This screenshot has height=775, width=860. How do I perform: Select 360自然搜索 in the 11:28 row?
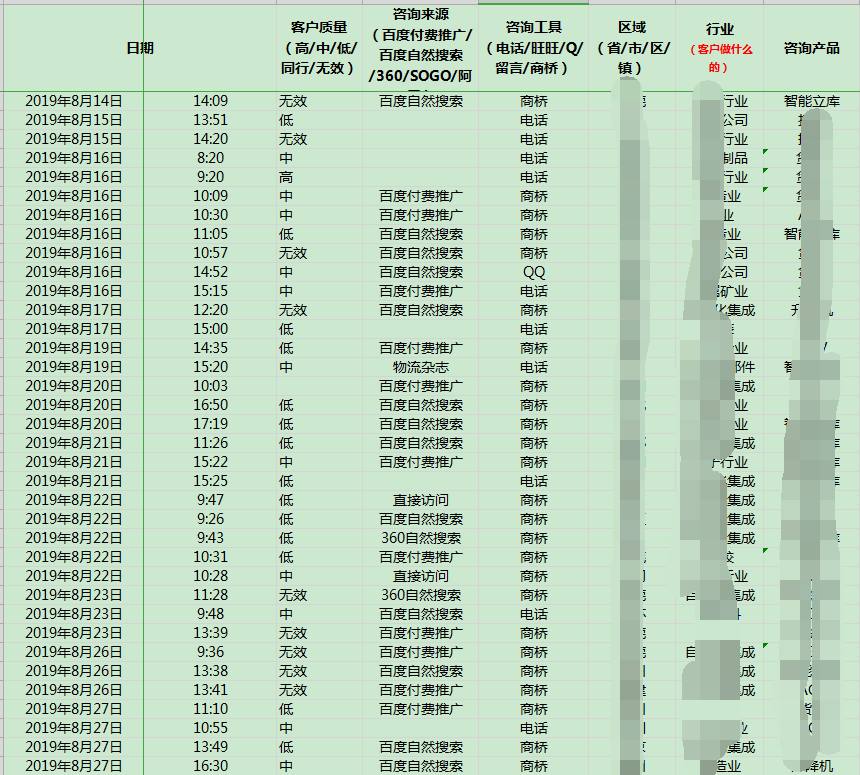pyautogui.click(x=420, y=595)
